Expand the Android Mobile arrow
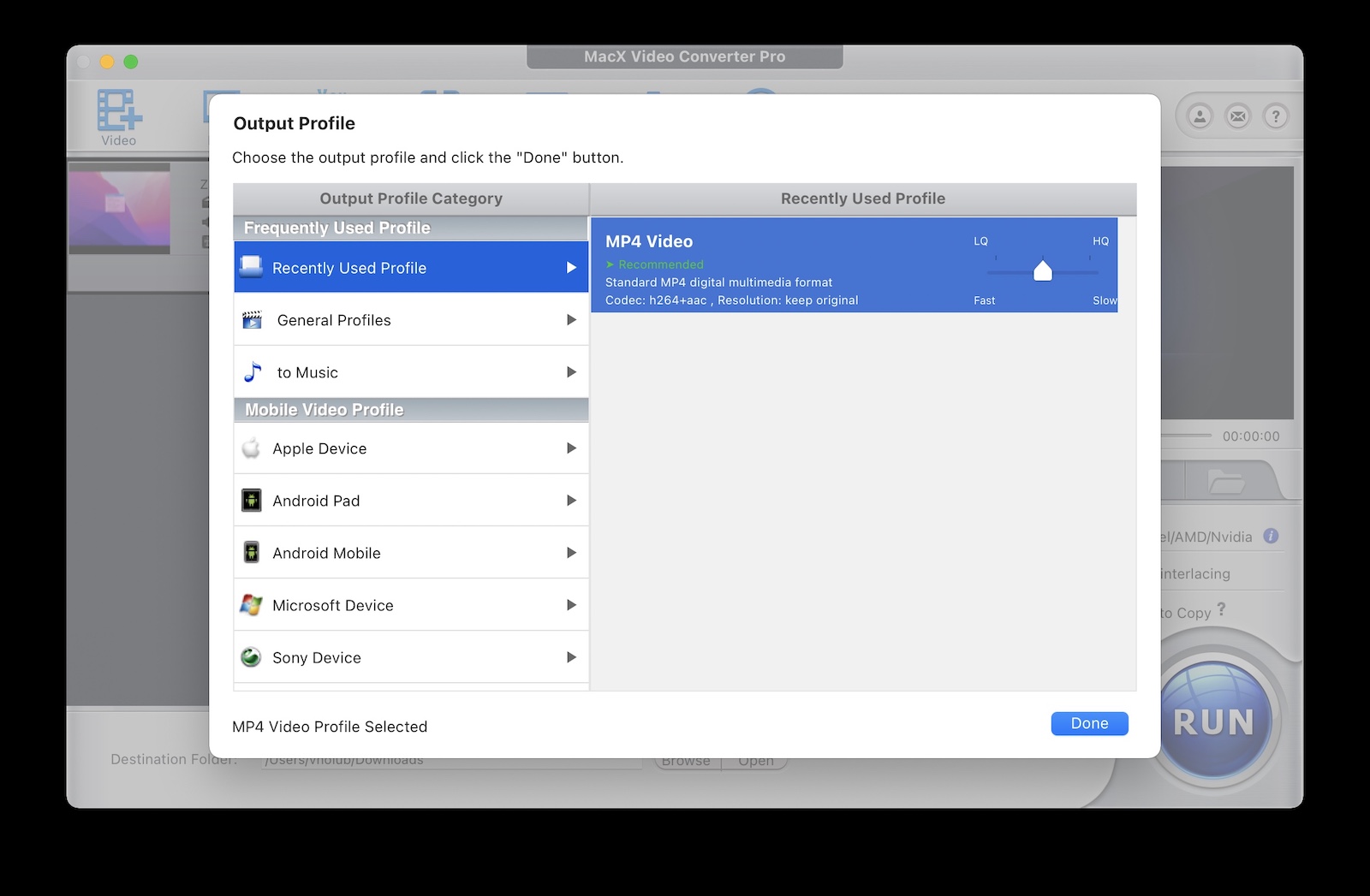Image resolution: width=1370 pixels, height=896 pixels. 571,553
